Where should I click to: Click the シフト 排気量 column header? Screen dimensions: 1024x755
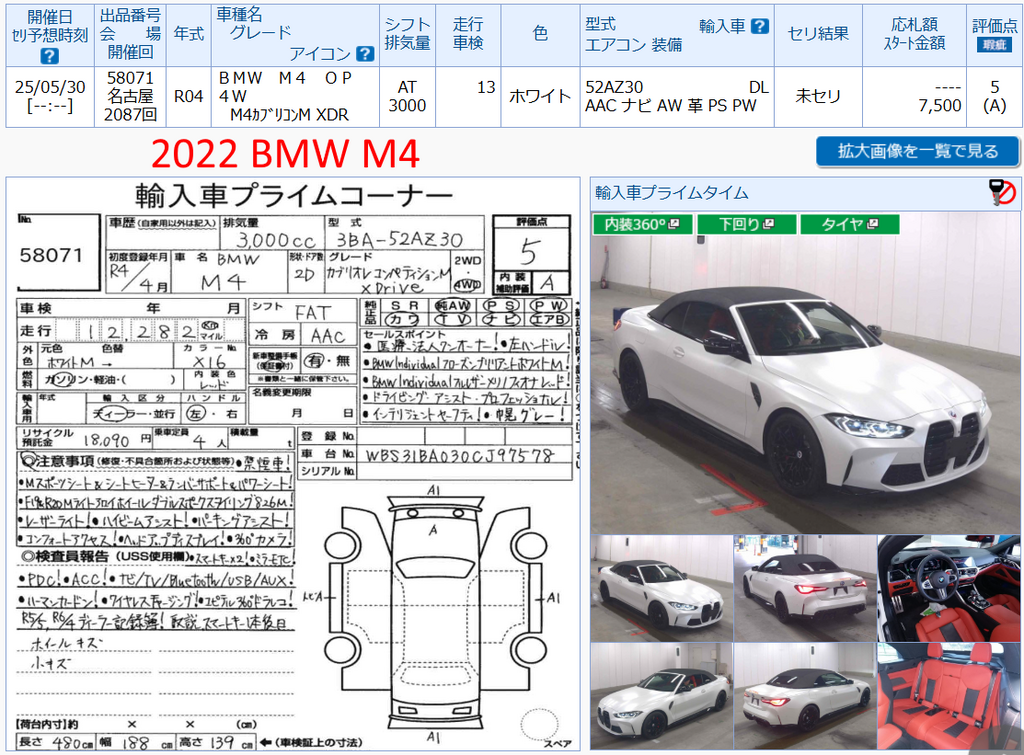point(408,34)
